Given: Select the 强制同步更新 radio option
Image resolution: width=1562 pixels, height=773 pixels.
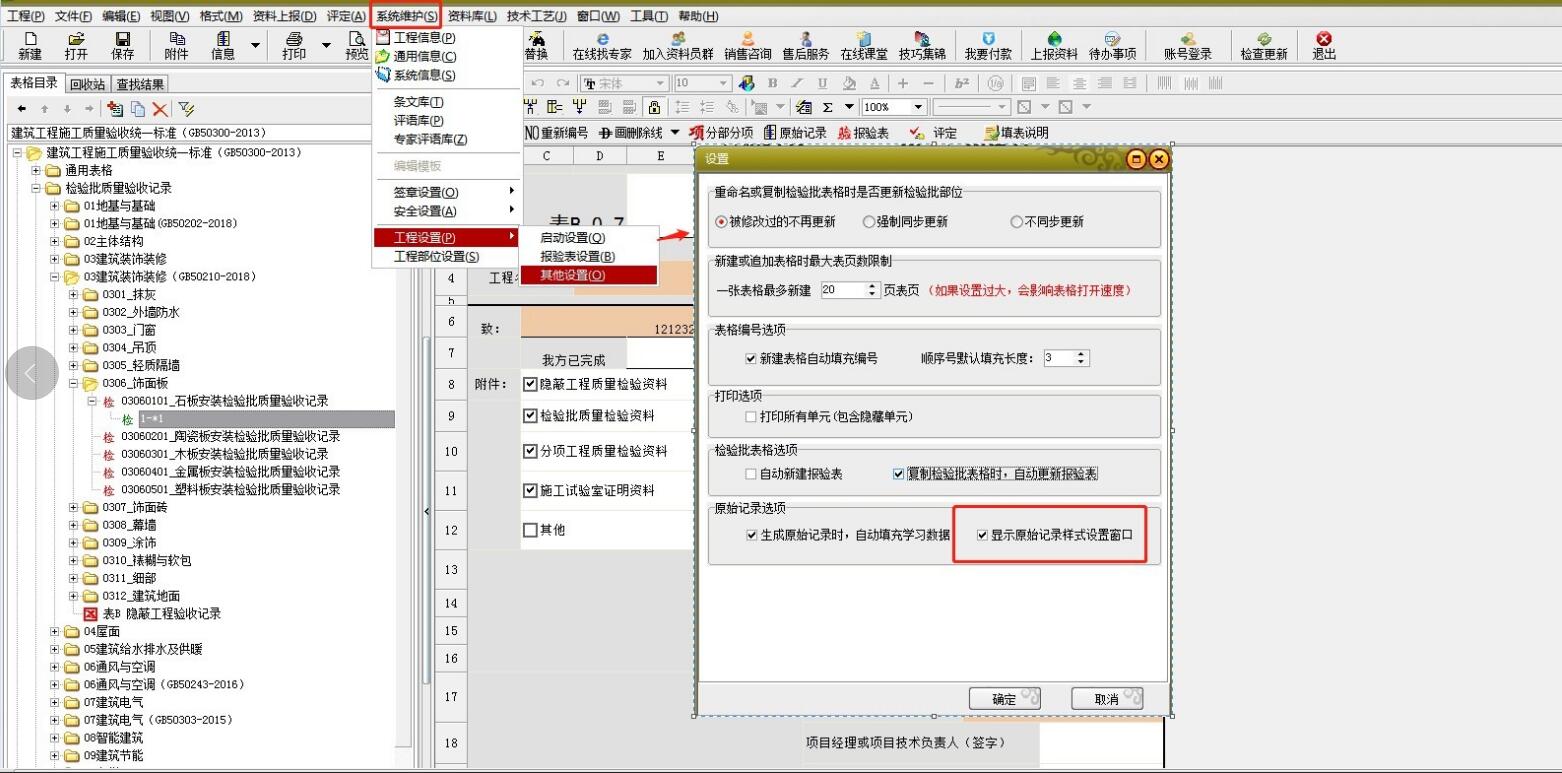Looking at the screenshot, I should click(868, 222).
